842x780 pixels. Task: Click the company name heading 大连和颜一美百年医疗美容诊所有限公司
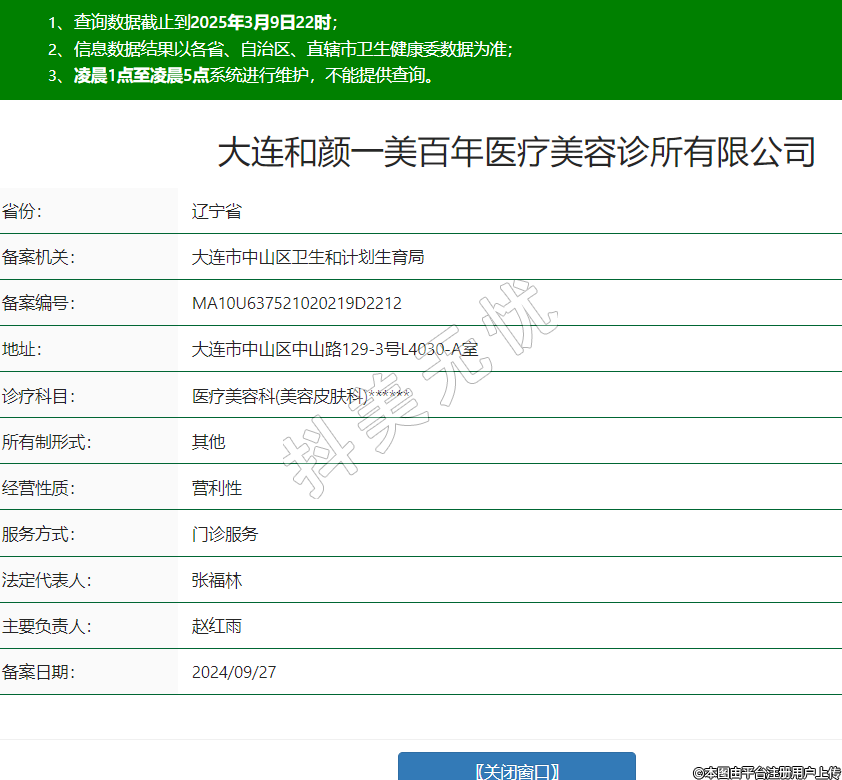[x=516, y=153]
